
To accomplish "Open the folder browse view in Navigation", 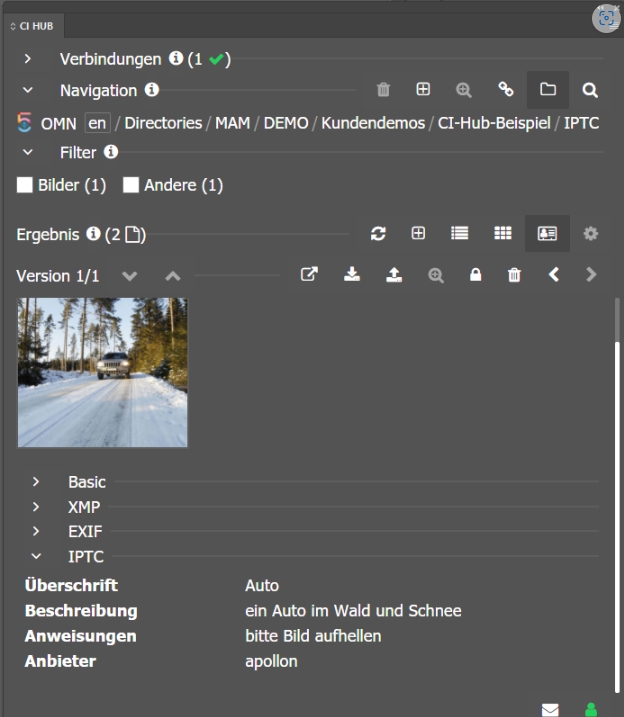I will coord(547,90).
